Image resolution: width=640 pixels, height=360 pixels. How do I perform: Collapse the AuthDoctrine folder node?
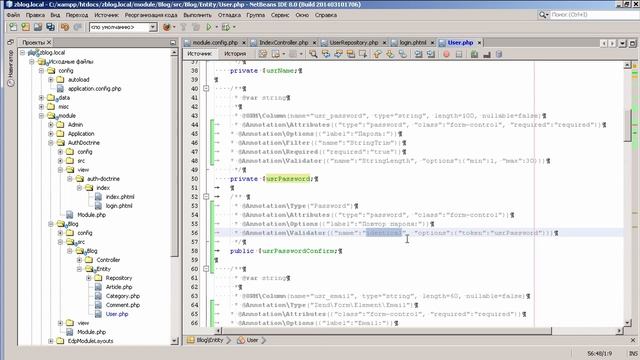[x=51, y=143]
